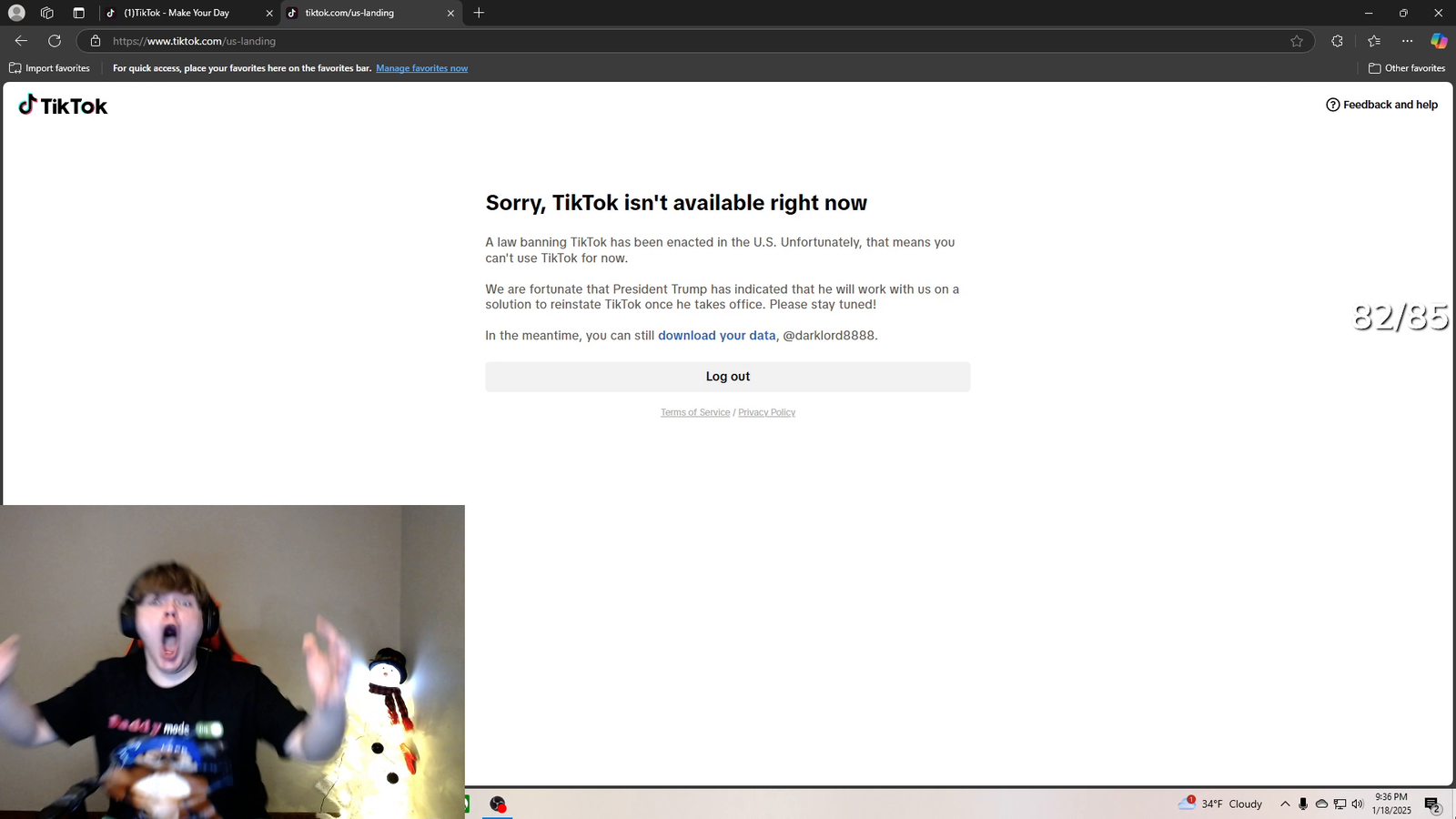Screen dimensions: 1456x819
Task: Close the 'tiktok.com/us-landing' tab
Action: tap(450, 13)
